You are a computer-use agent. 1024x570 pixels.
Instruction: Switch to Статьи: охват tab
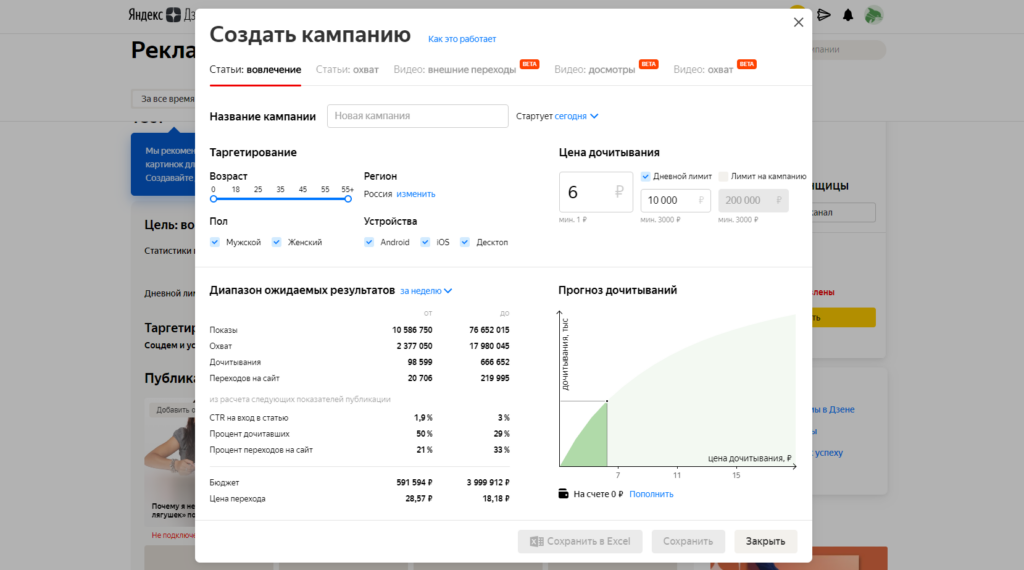point(346,69)
